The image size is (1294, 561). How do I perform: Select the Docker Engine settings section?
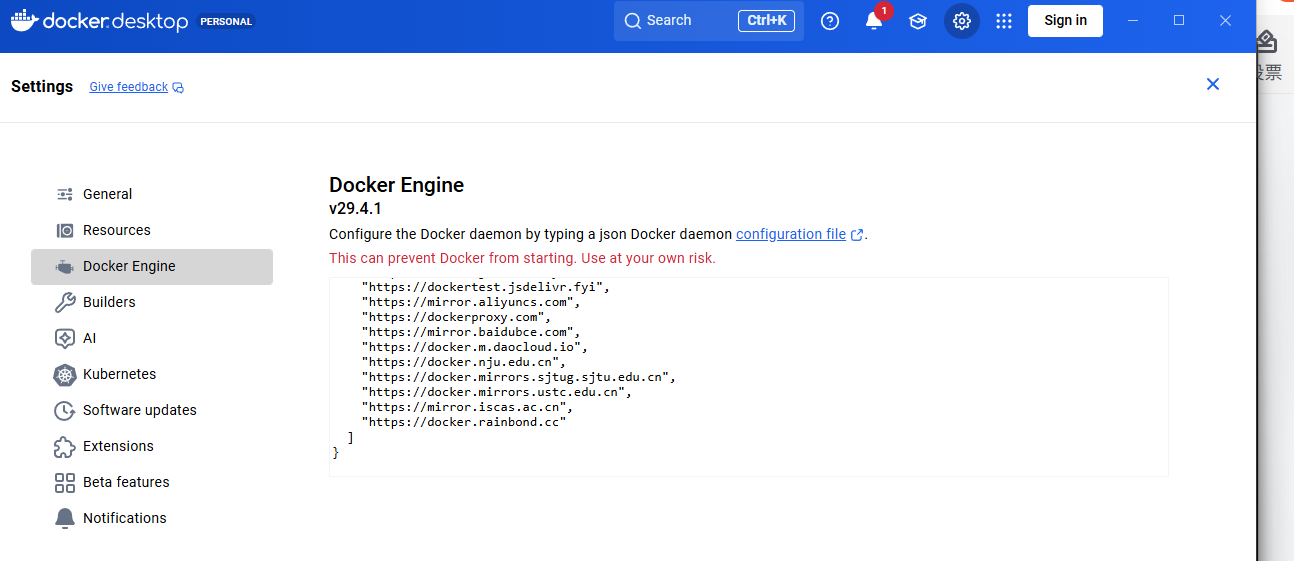click(152, 266)
